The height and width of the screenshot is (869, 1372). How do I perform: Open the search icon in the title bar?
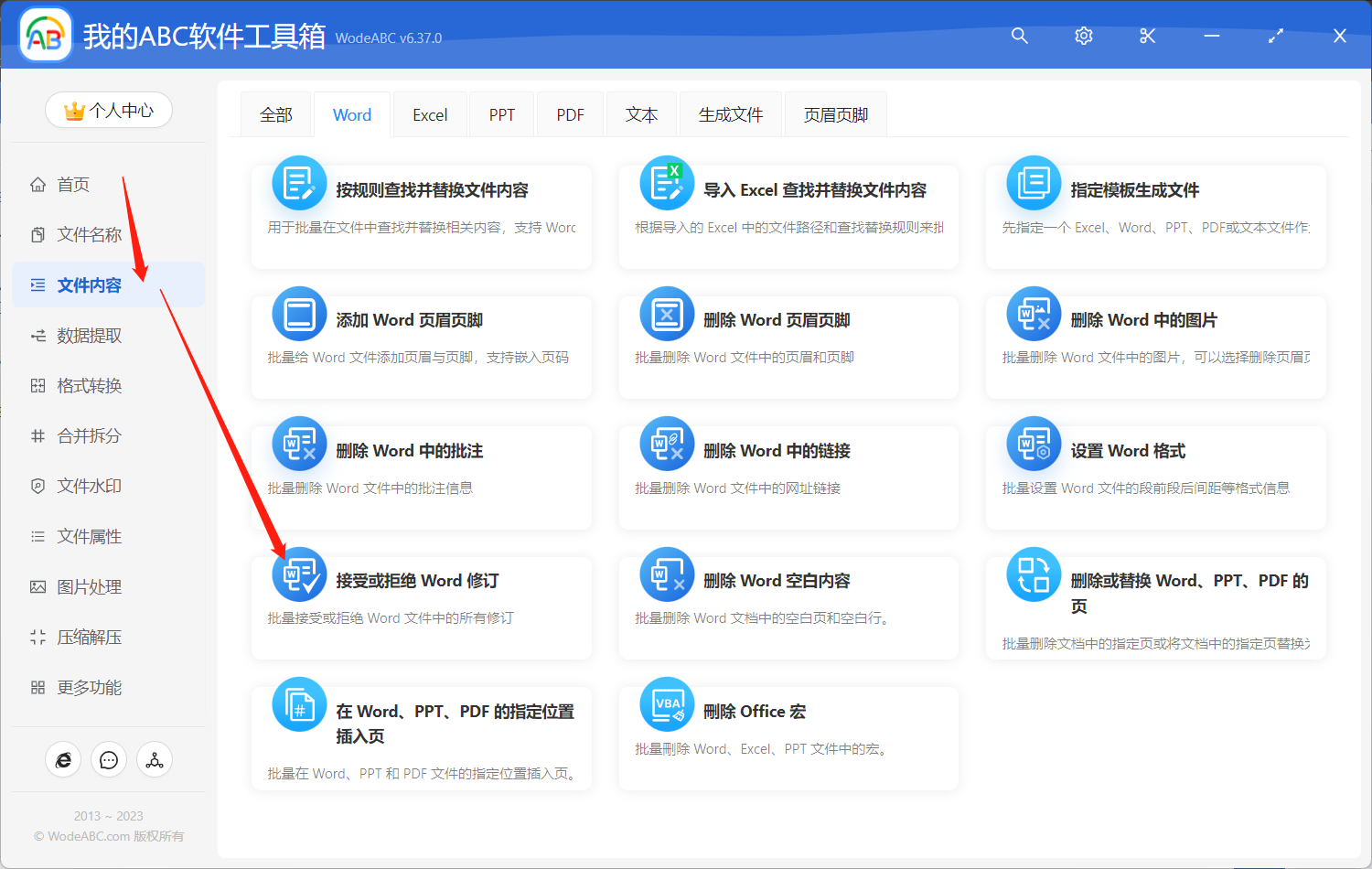(x=1019, y=36)
